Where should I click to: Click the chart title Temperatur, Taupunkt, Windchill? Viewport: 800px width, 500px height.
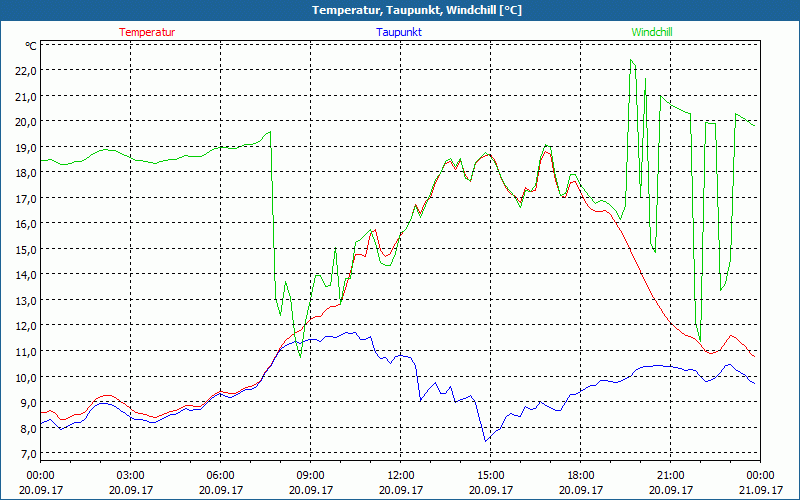tap(416, 10)
